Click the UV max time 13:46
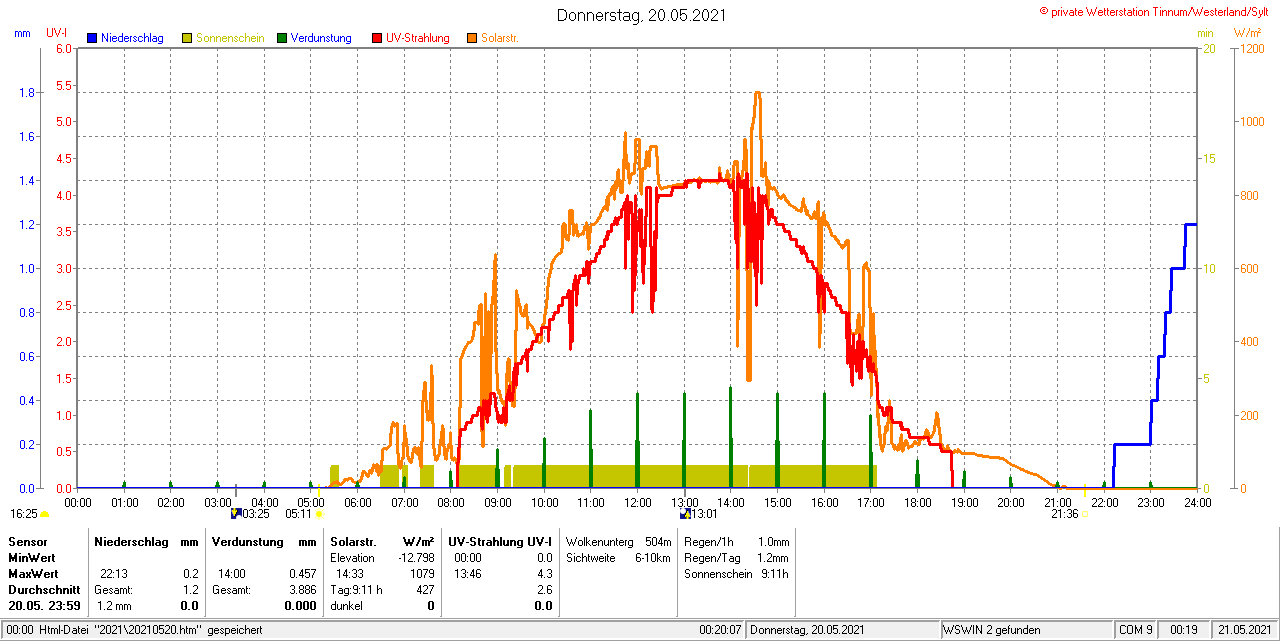1280x641 pixels. (x=468, y=574)
